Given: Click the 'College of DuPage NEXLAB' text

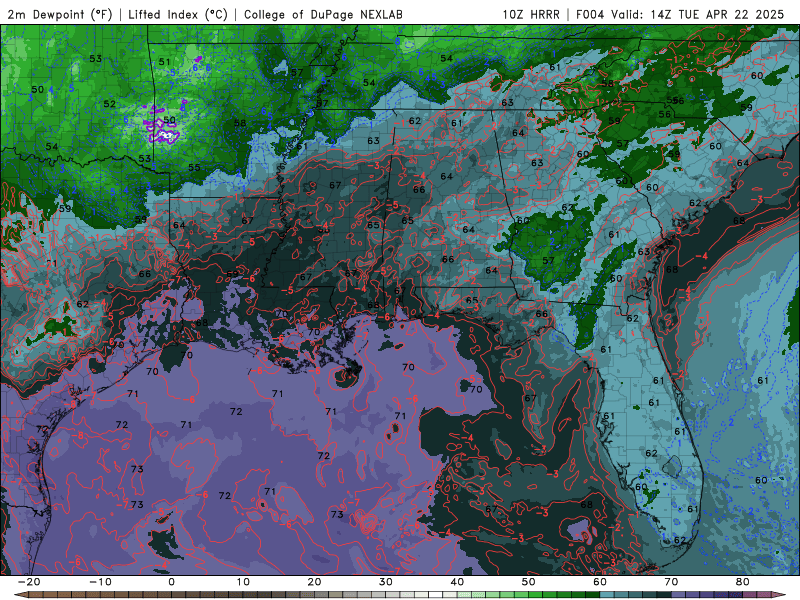Looking at the screenshot, I should (x=323, y=14).
